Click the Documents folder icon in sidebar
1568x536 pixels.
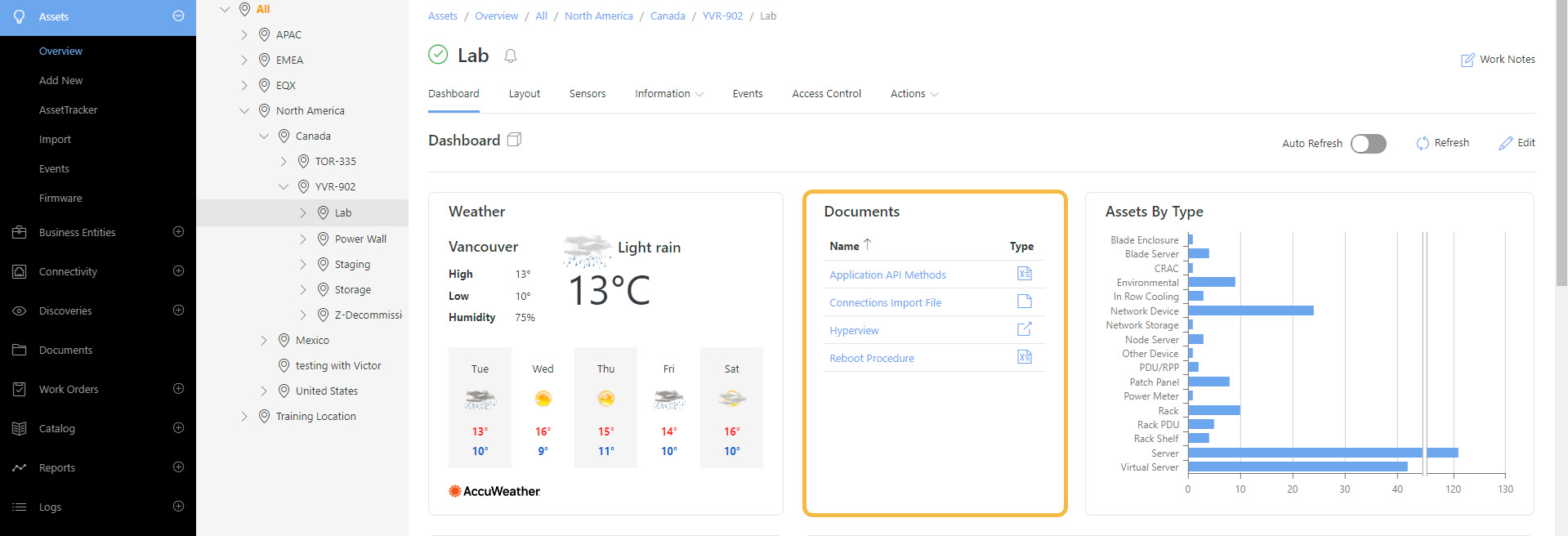click(20, 350)
